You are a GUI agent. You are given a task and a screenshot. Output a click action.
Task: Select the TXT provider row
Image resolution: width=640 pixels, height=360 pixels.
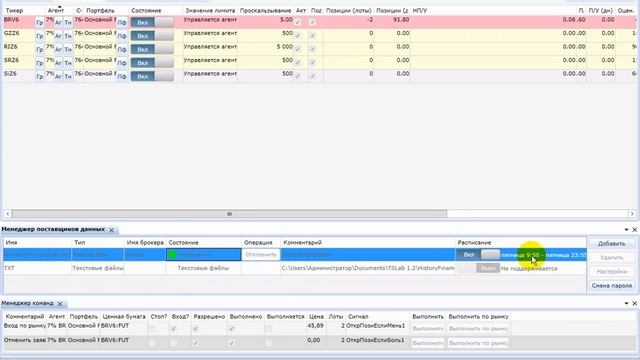[295, 268]
